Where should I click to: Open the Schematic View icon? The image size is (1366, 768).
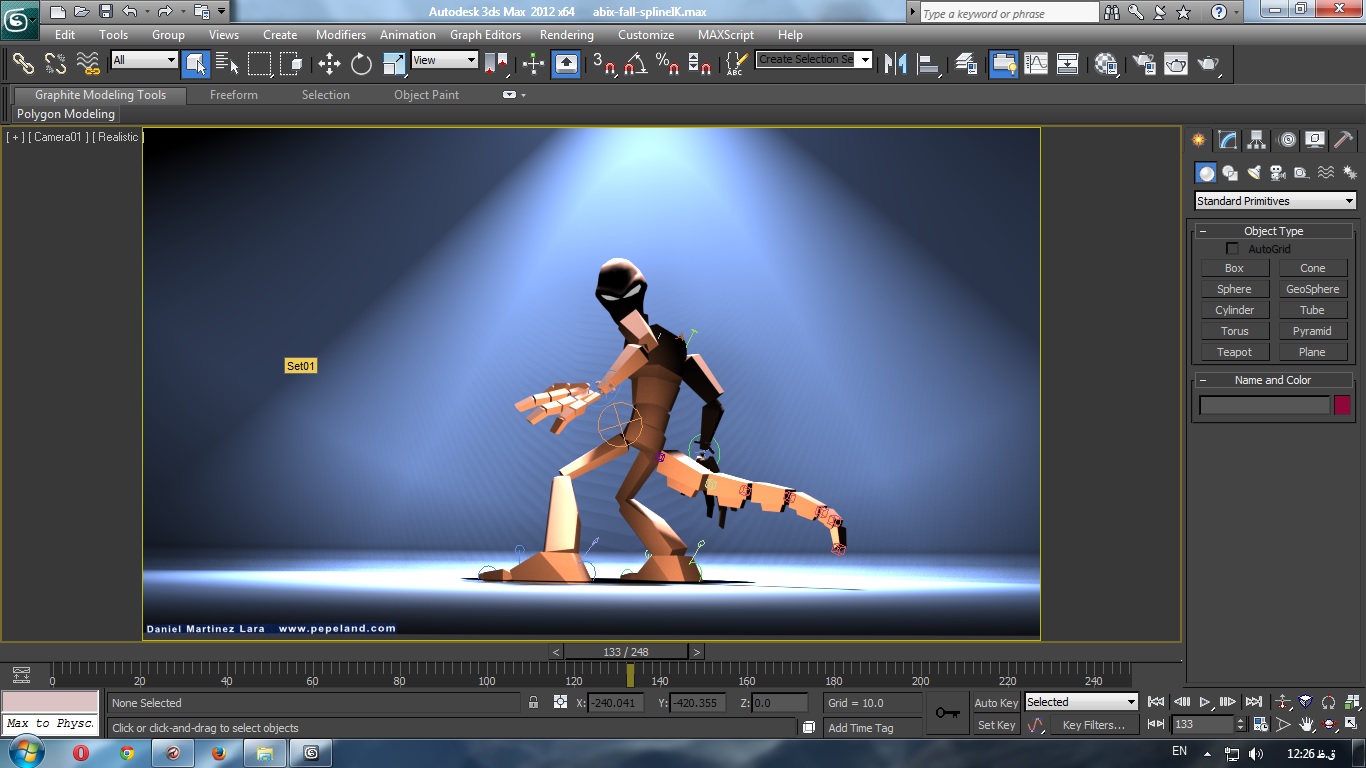[1068, 64]
